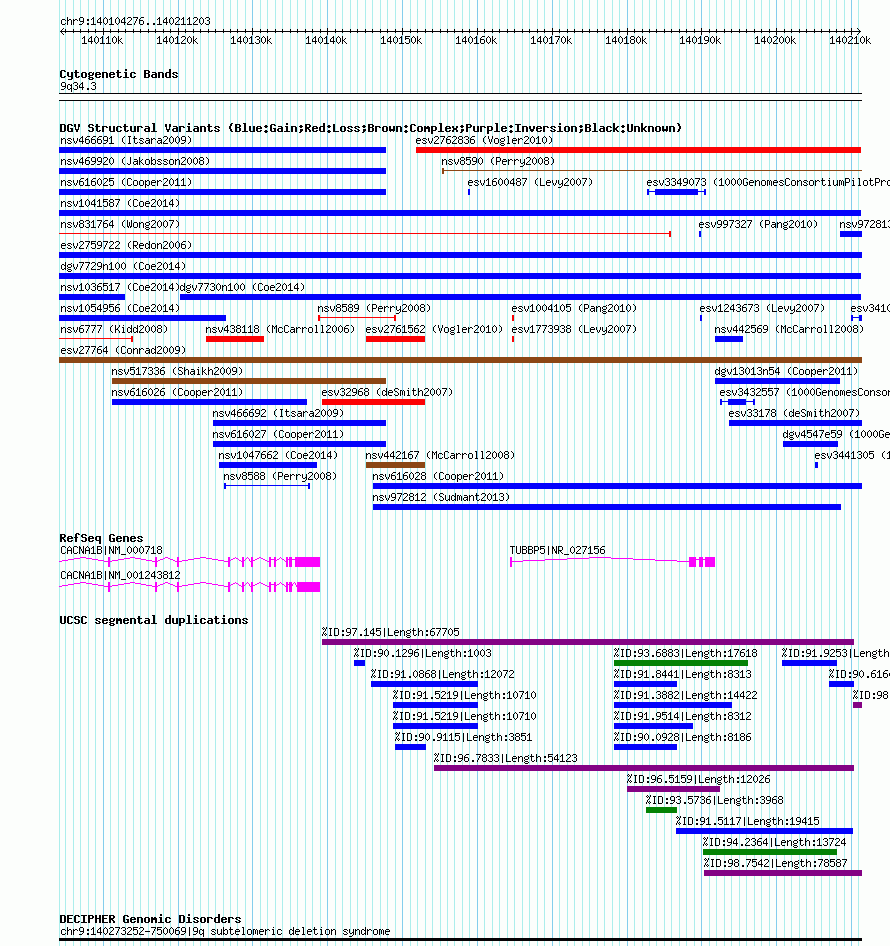The width and height of the screenshot is (890, 946).
Task: Click duplication %ID:98.7542|Length:78587 label
Action: pyautogui.click(x=776, y=864)
